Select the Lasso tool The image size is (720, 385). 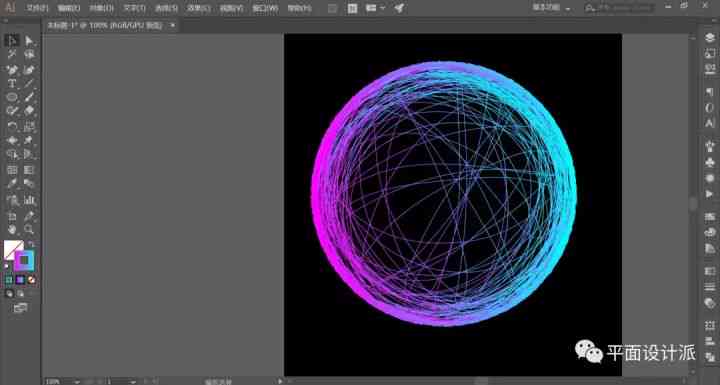(x=29, y=55)
